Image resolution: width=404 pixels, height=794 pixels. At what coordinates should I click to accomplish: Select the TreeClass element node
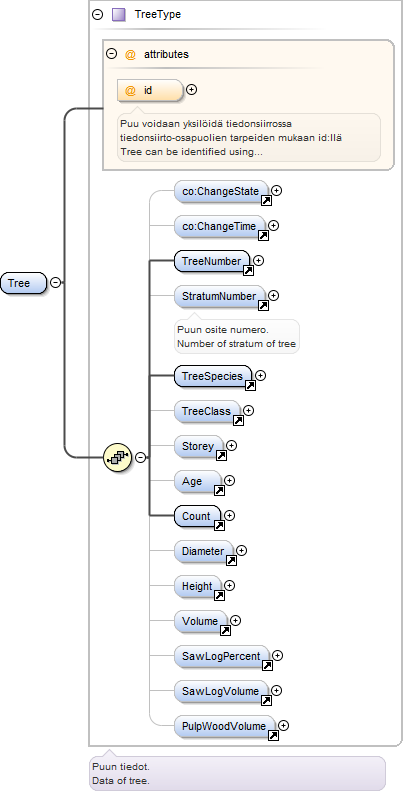point(208,411)
